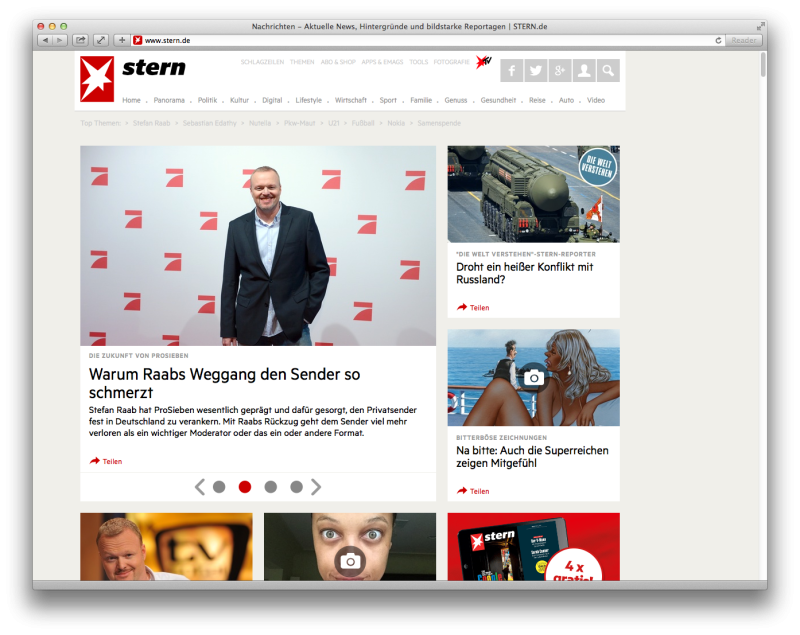Open the stern TV logo link
This screenshot has width=800, height=635.
[x=483, y=62]
